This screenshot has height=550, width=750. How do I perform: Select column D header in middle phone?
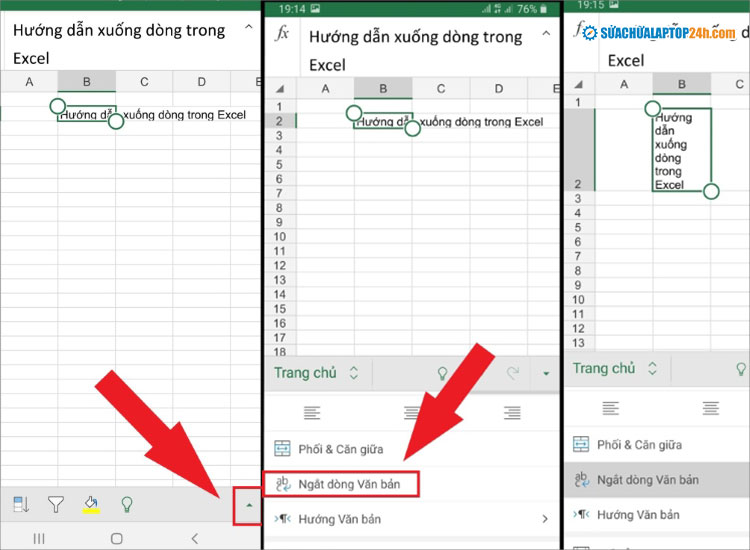pos(498,88)
